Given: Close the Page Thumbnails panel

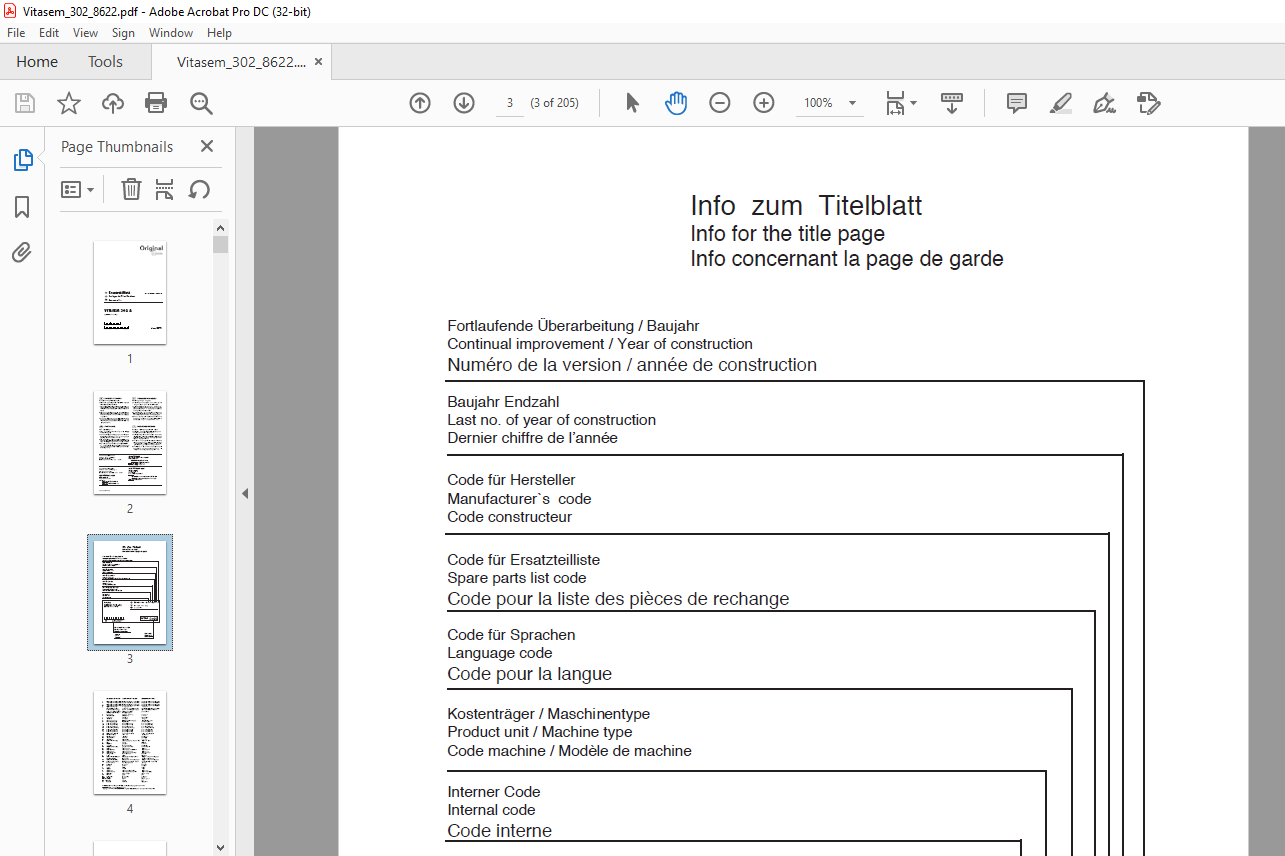Looking at the screenshot, I should (207, 146).
